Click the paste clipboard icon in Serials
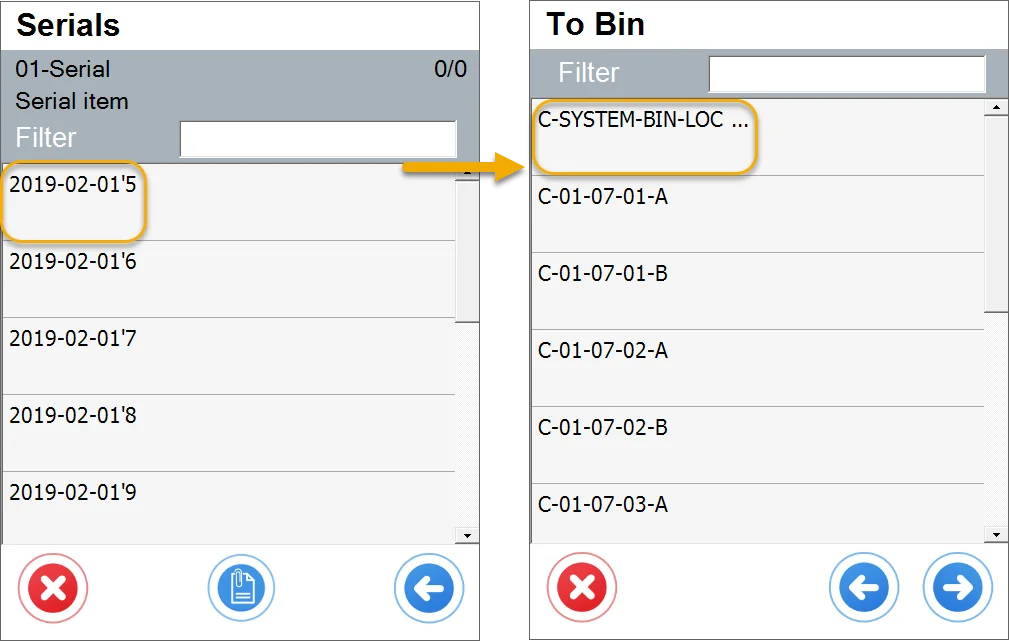 [241, 588]
